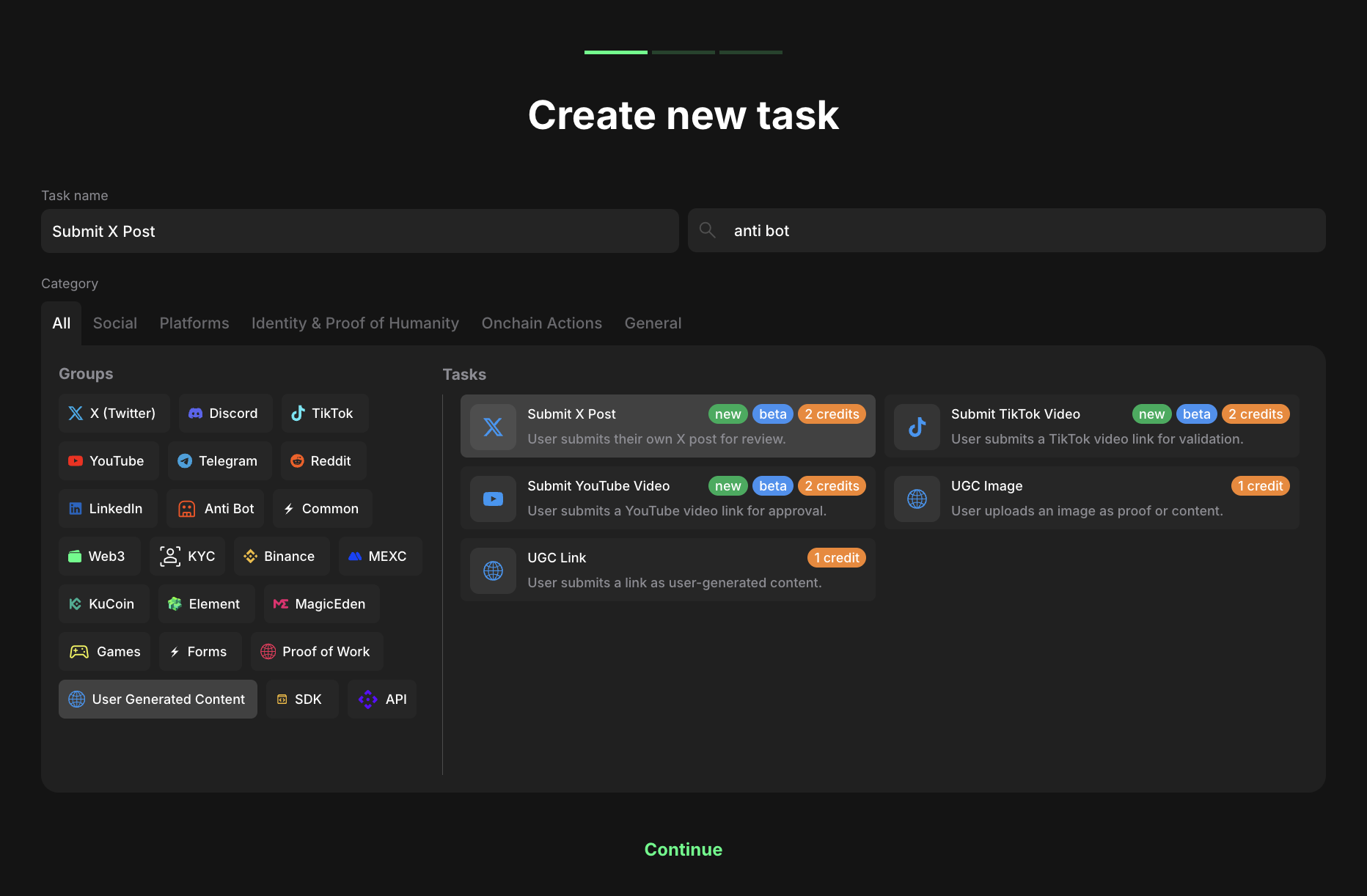Choose the API group
1367x896 pixels.
point(382,699)
